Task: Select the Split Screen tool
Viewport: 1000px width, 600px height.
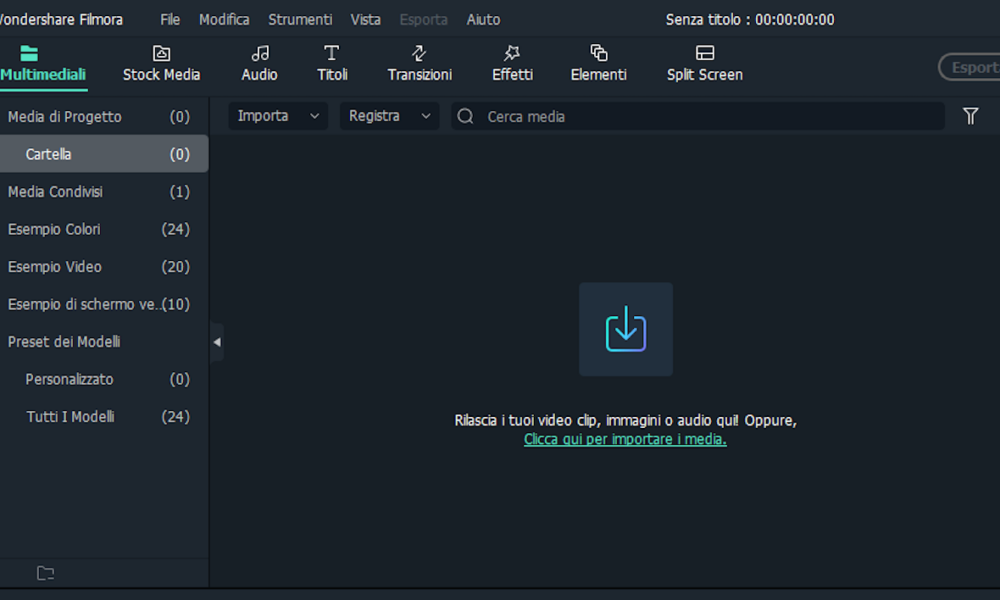Action: 704,62
